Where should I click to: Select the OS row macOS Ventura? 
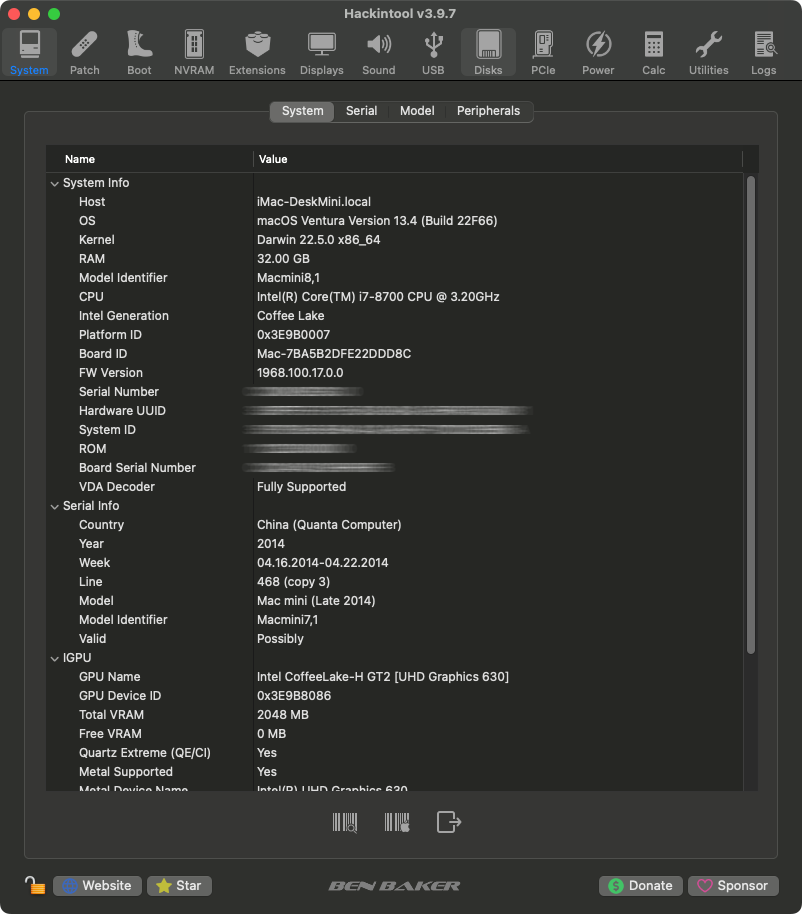[395, 221]
